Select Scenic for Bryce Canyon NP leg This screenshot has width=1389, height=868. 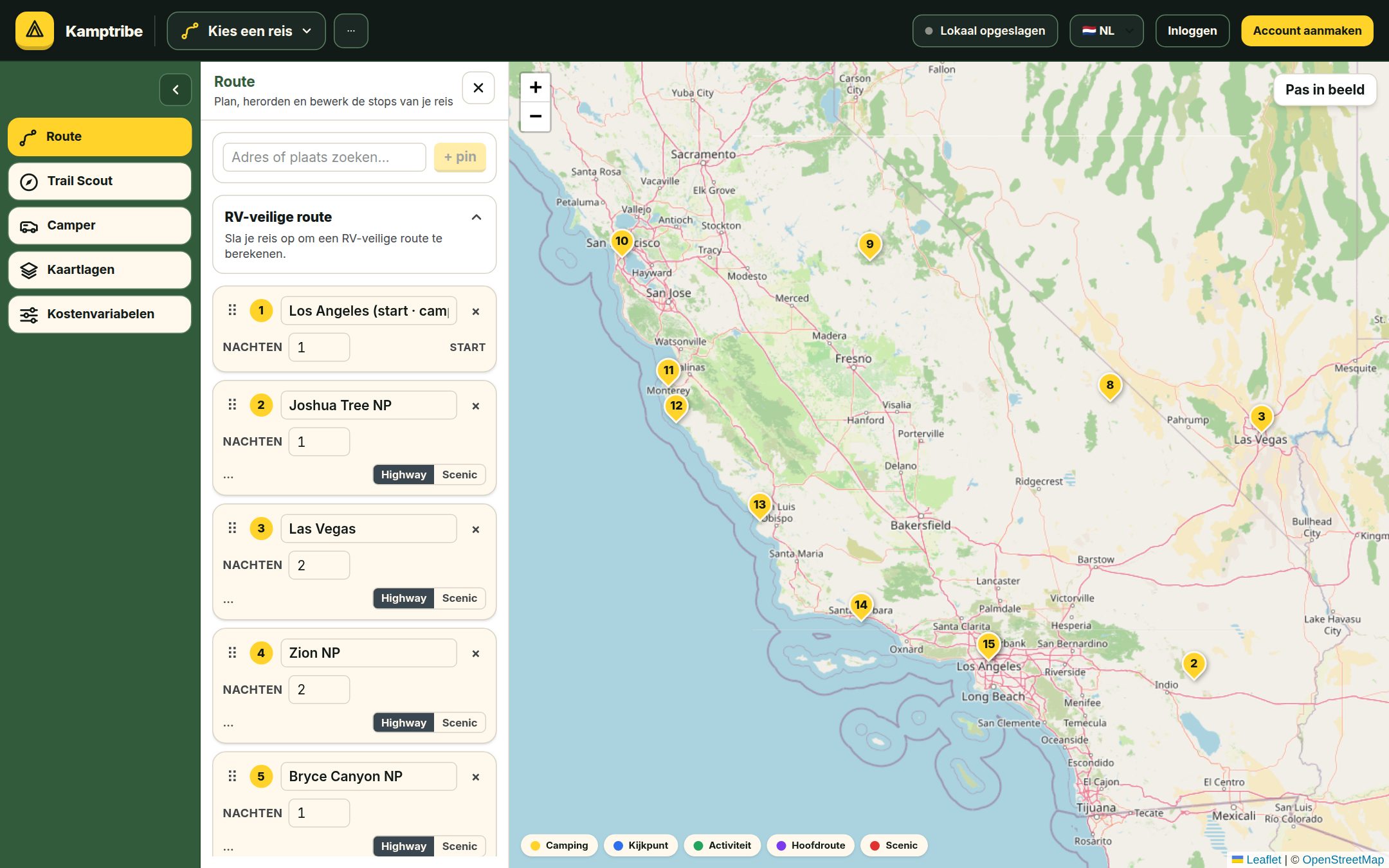pos(460,847)
